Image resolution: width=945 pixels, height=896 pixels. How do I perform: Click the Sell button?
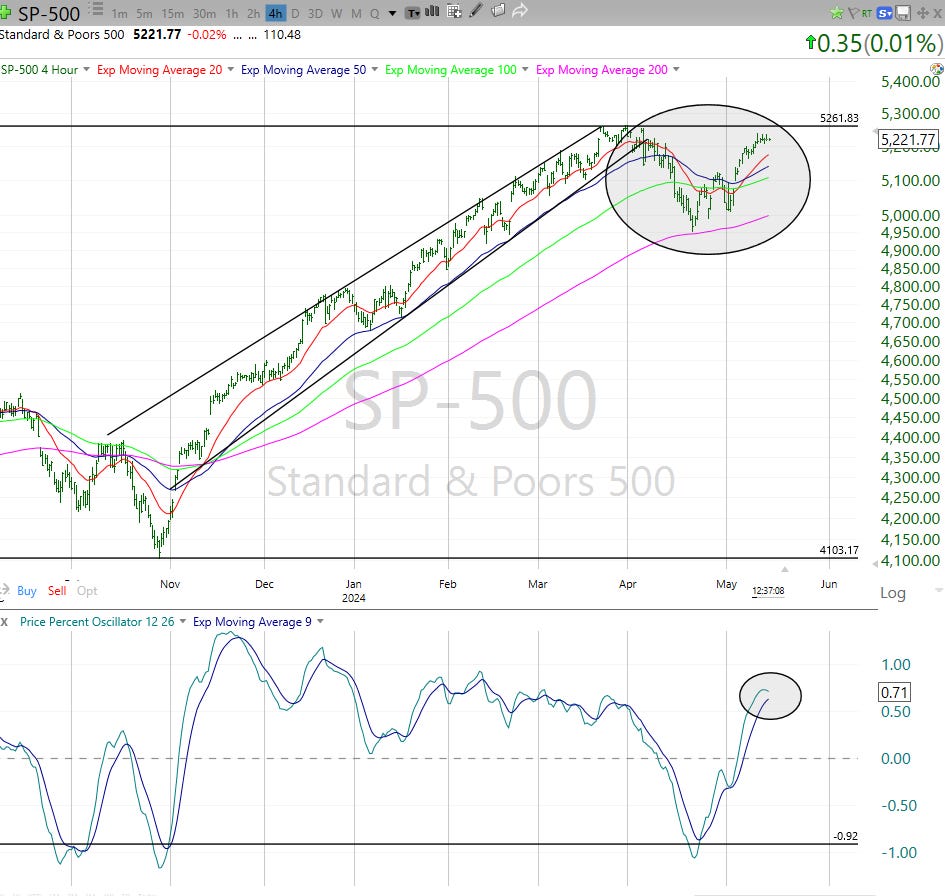[57, 591]
